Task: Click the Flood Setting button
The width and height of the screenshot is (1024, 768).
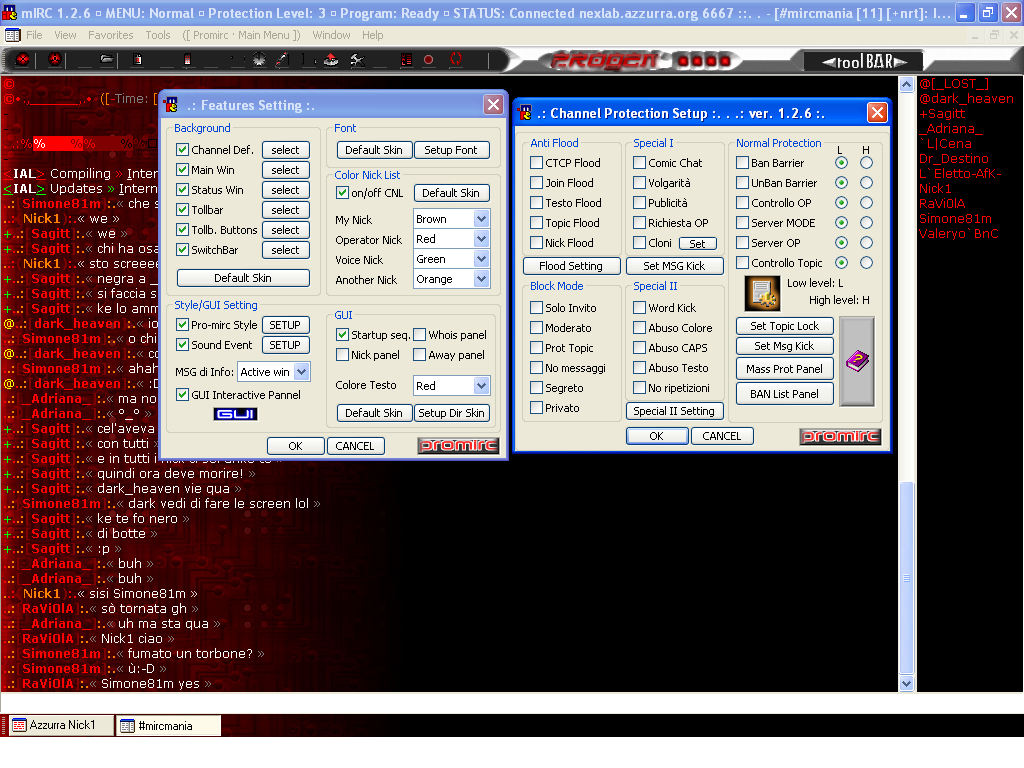Action: (571, 266)
